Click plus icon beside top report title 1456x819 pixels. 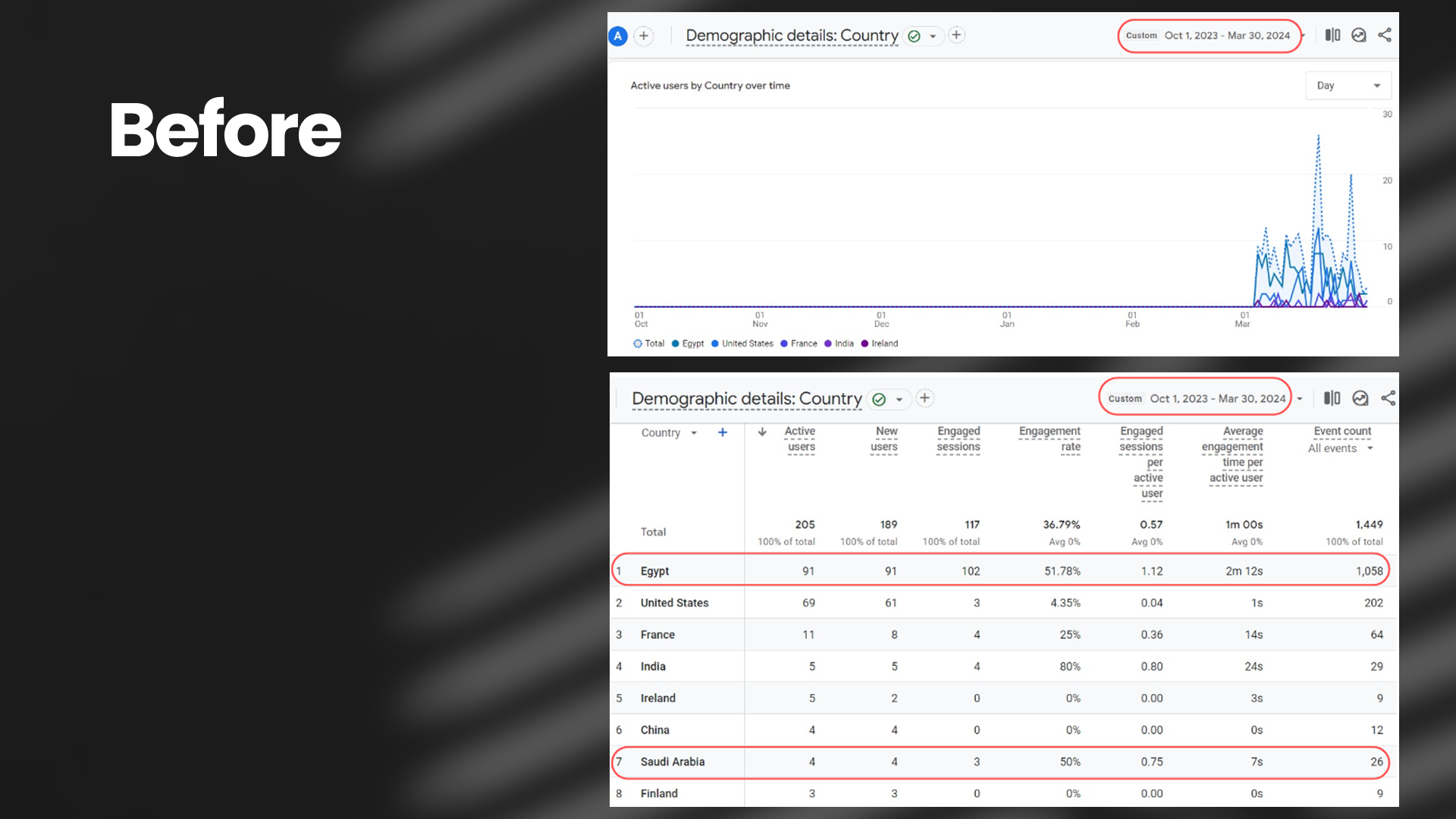[x=956, y=35]
